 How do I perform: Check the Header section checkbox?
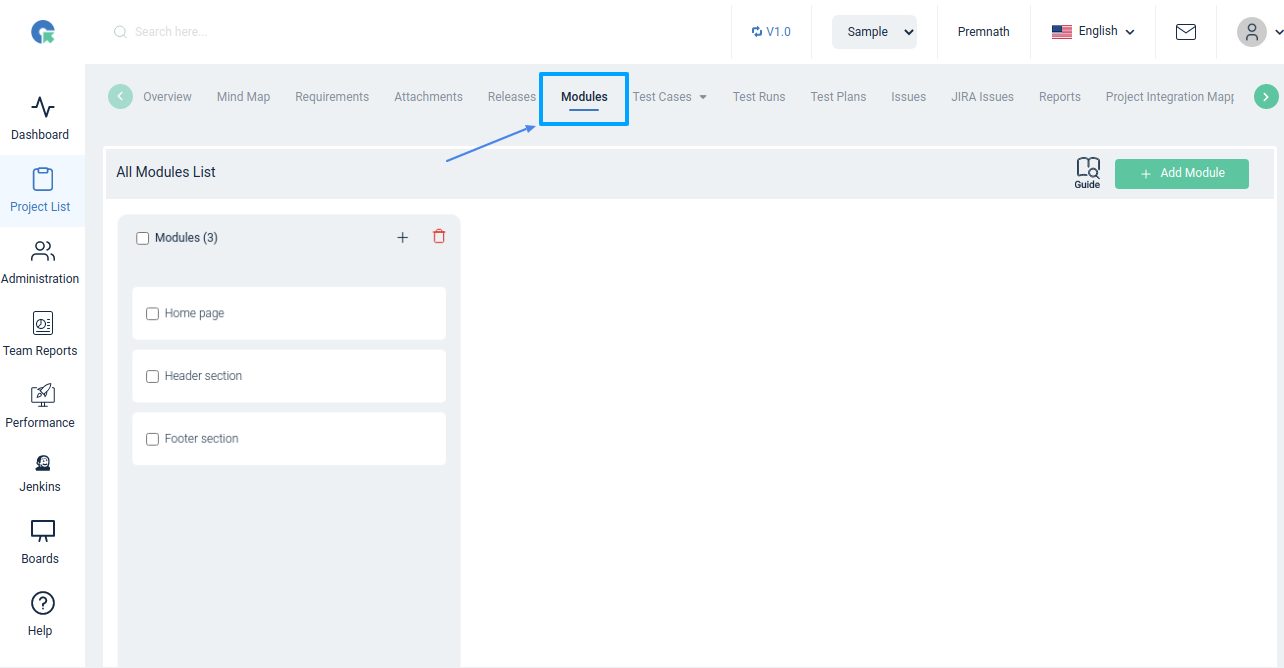click(x=153, y=377)
